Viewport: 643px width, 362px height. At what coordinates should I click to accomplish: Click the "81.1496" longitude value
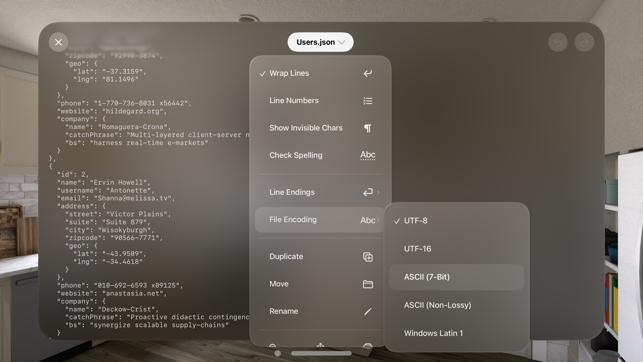[120, 80]
